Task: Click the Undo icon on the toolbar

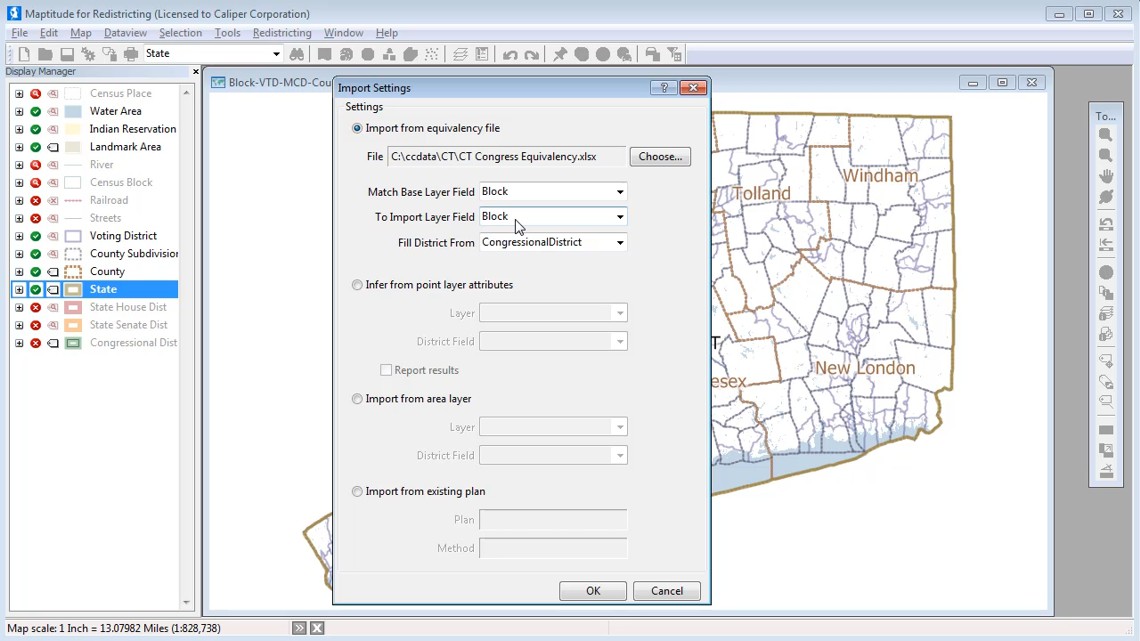Action: point(508,54)
